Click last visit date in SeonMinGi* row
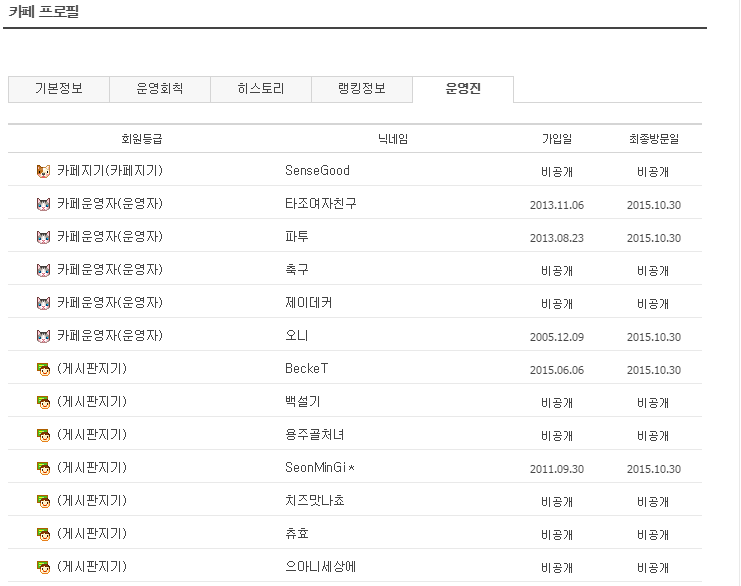Image resolution: width=741 pixels, height=586 pixels. click(x=654, y=469)
